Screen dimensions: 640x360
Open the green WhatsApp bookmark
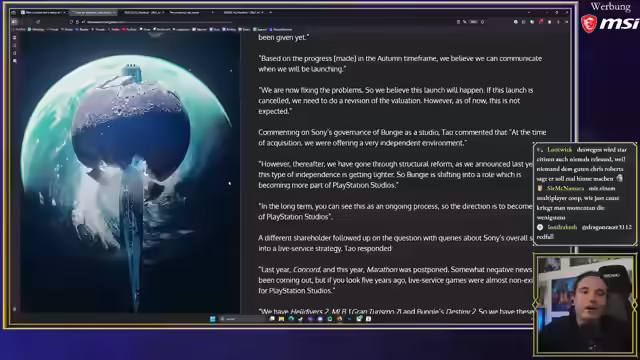(x=36, y=29)
